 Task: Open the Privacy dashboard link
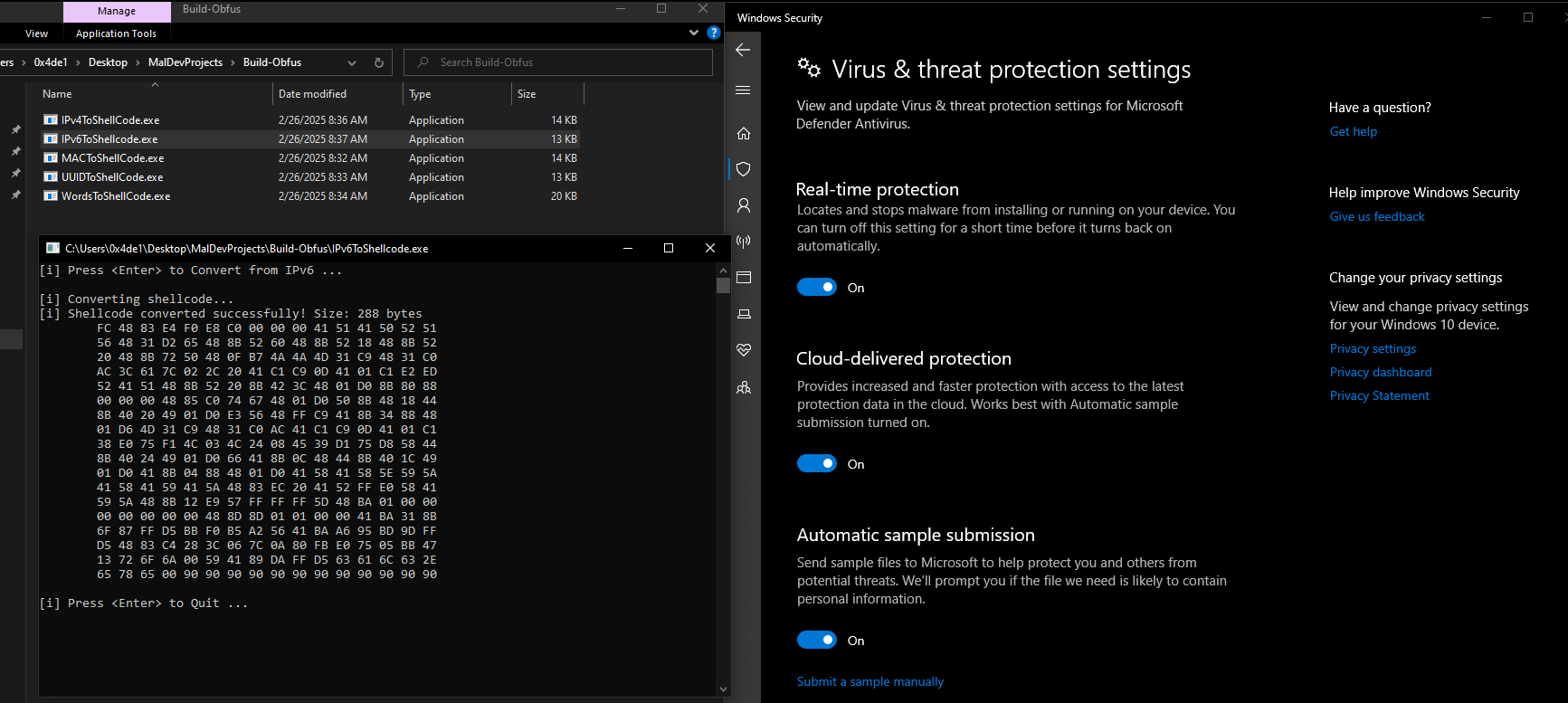(1381, 372)
